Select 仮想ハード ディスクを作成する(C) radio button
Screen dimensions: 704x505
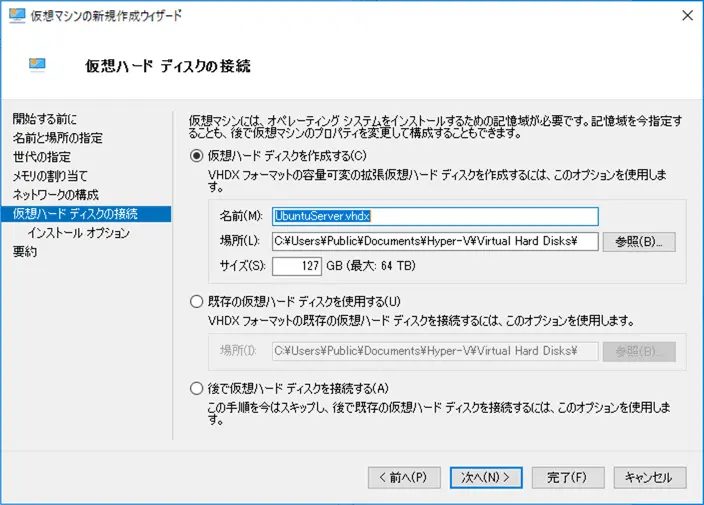point(196,156)
